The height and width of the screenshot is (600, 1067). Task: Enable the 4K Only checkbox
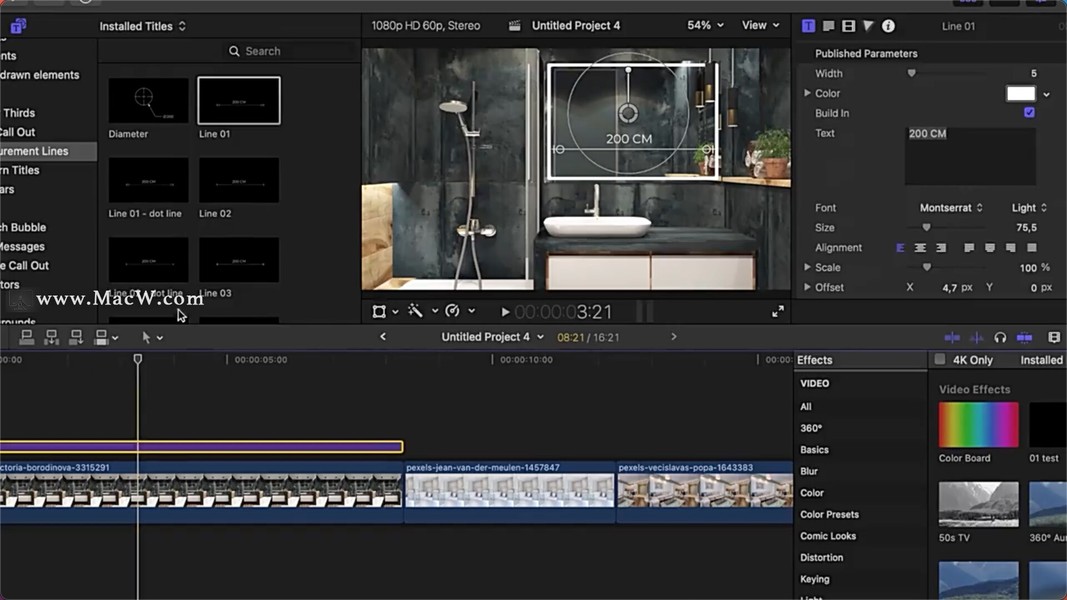click(940, 359)
